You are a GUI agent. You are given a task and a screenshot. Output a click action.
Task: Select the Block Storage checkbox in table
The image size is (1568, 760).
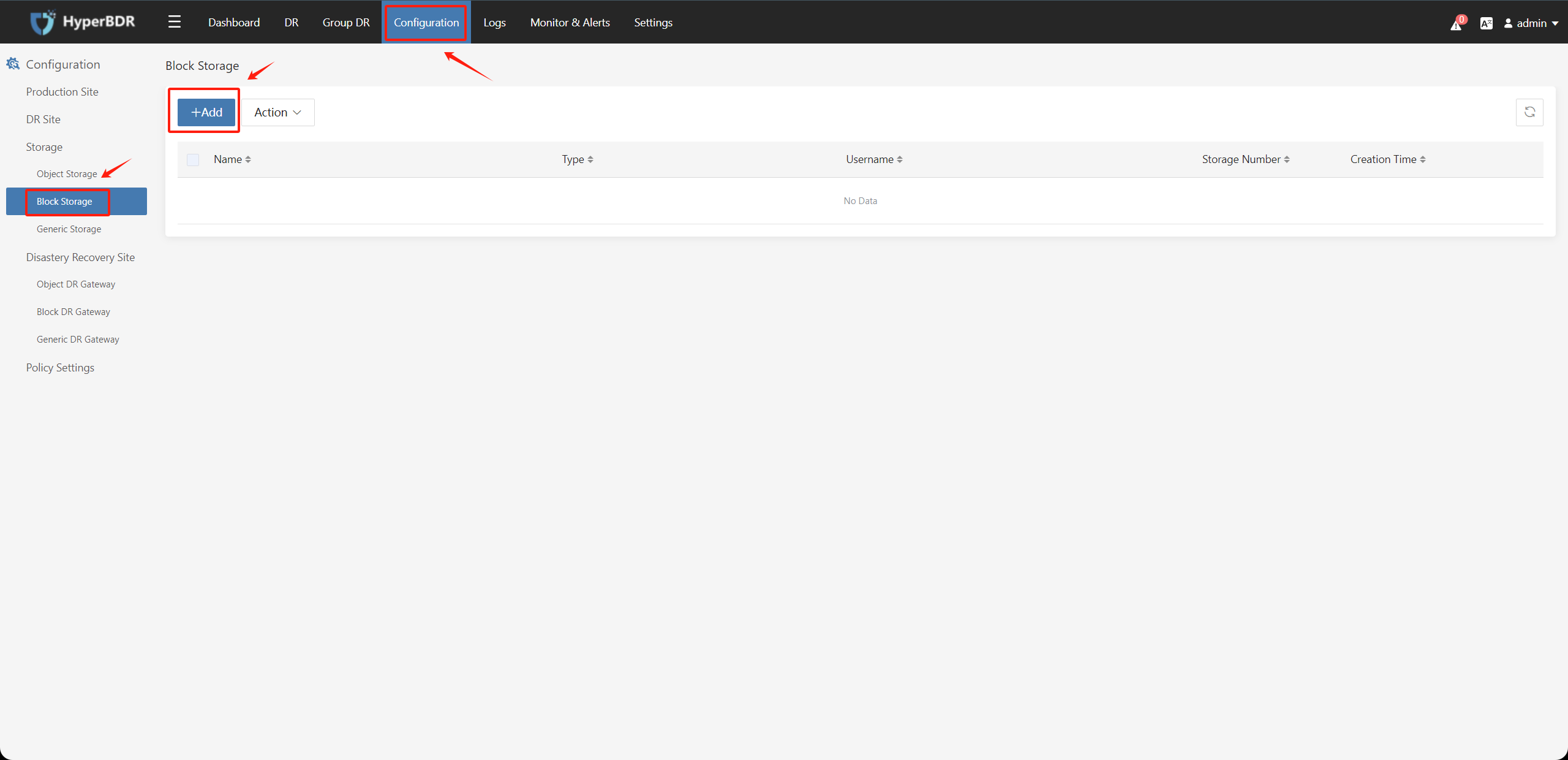point(193,159)
